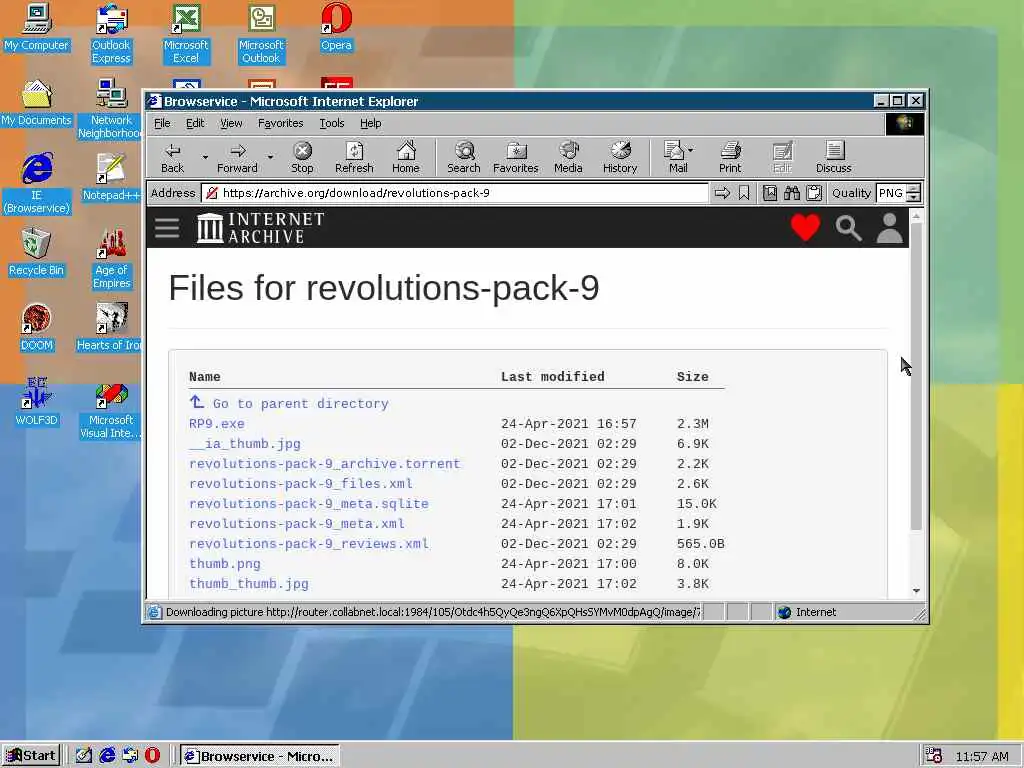Click the Discuss toolbar button
1024x768 pixels.
point(833,157)
